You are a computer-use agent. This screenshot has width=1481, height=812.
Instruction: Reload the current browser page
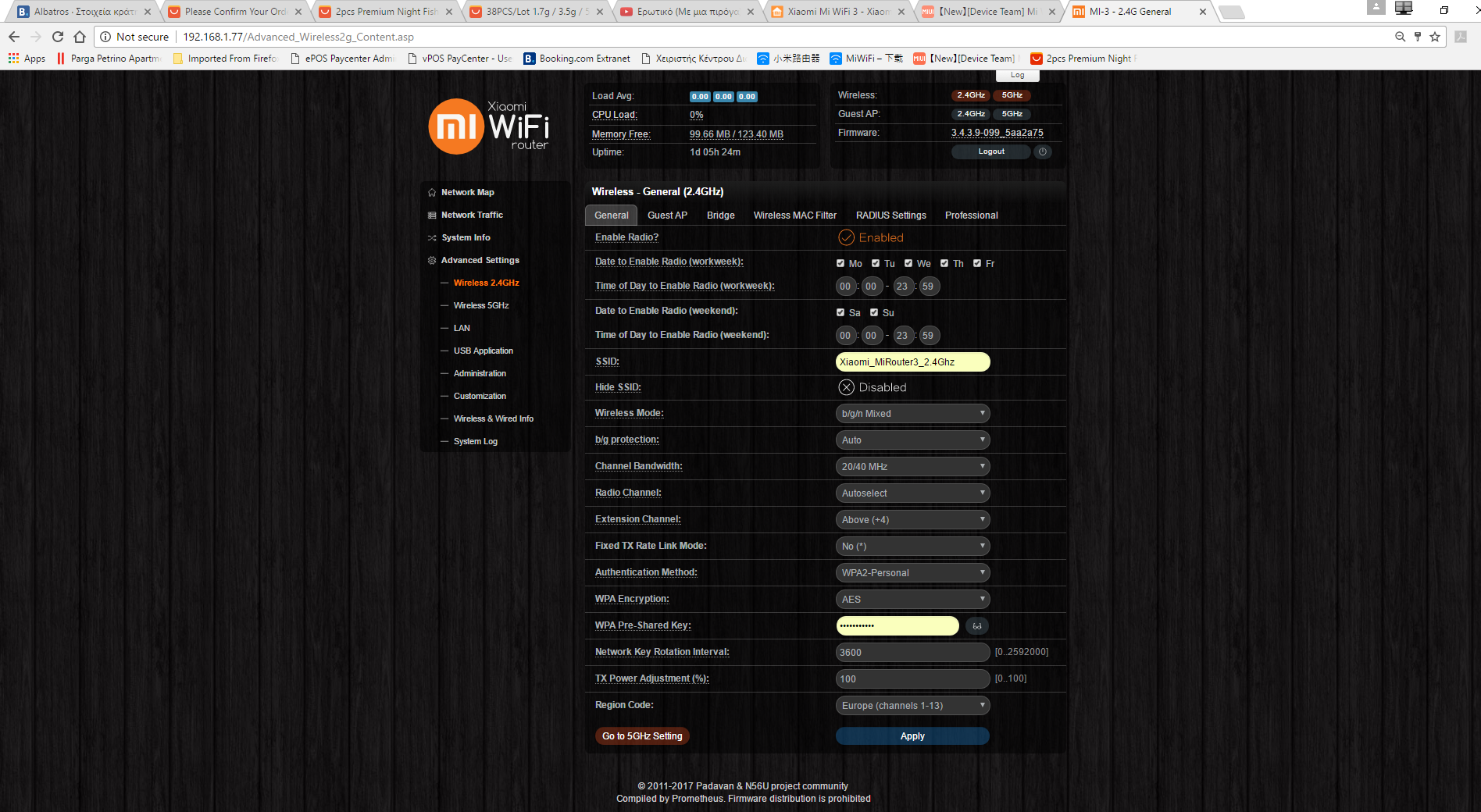[58, 37]
